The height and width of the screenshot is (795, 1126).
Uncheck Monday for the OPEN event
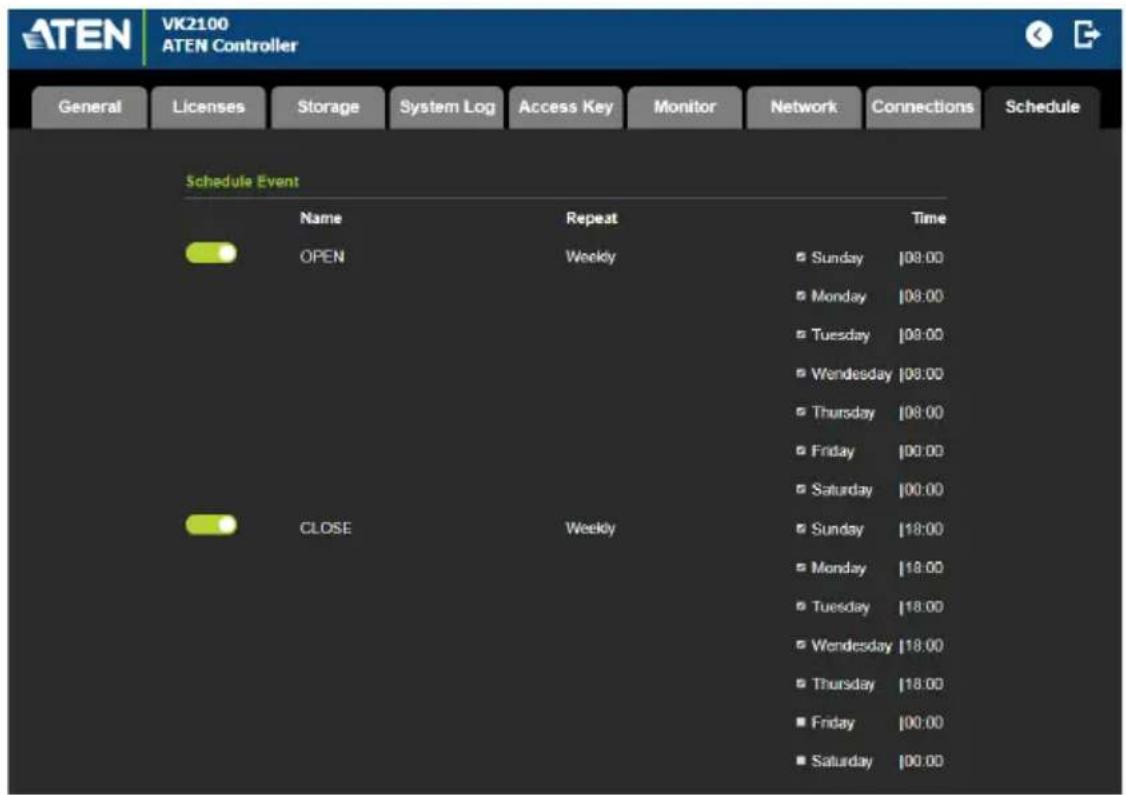pyautogui.click(x=801, y=296)
